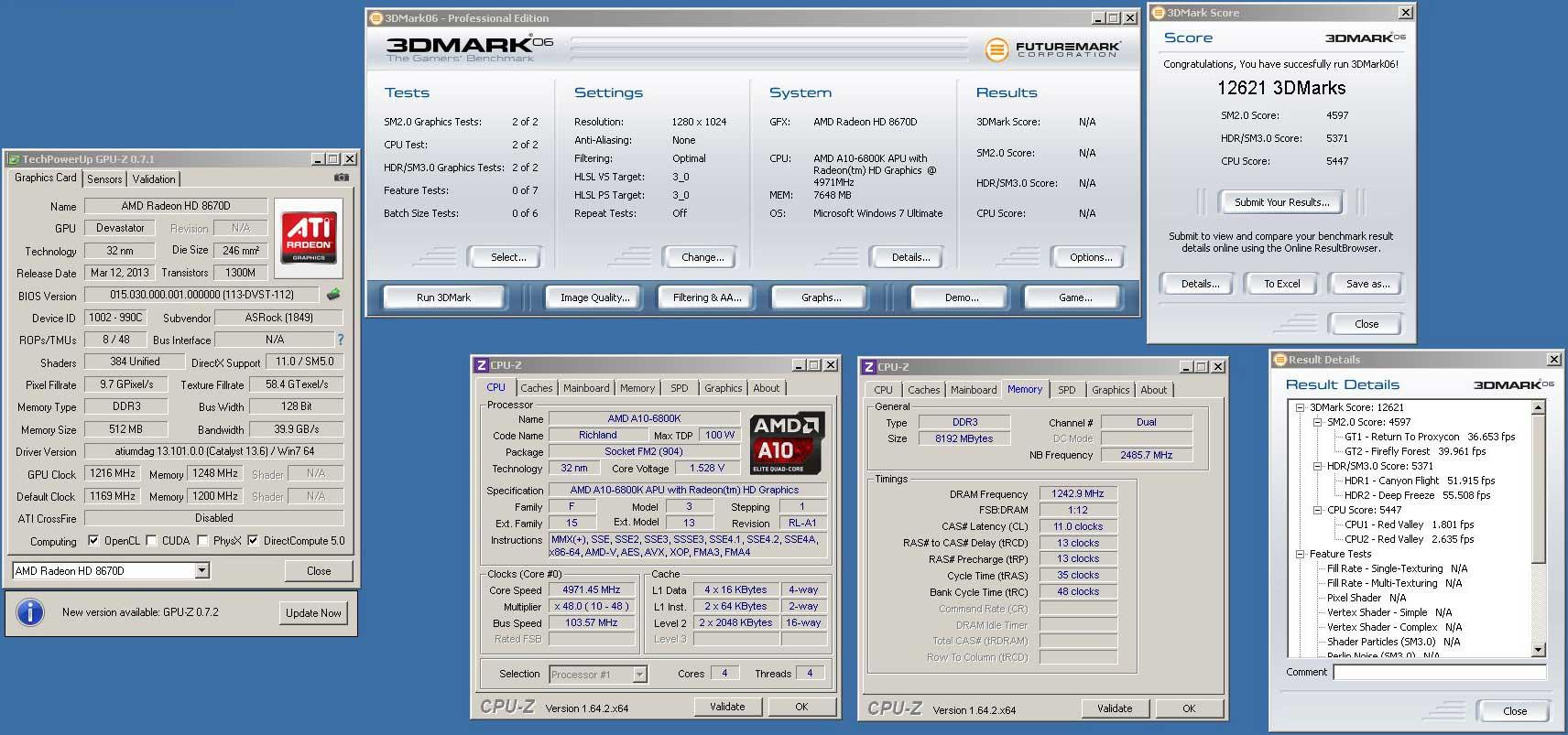Open the AMD Radeon HD 8670D GPU dropdown
1568x735 pixels.
tap(202, 571)
